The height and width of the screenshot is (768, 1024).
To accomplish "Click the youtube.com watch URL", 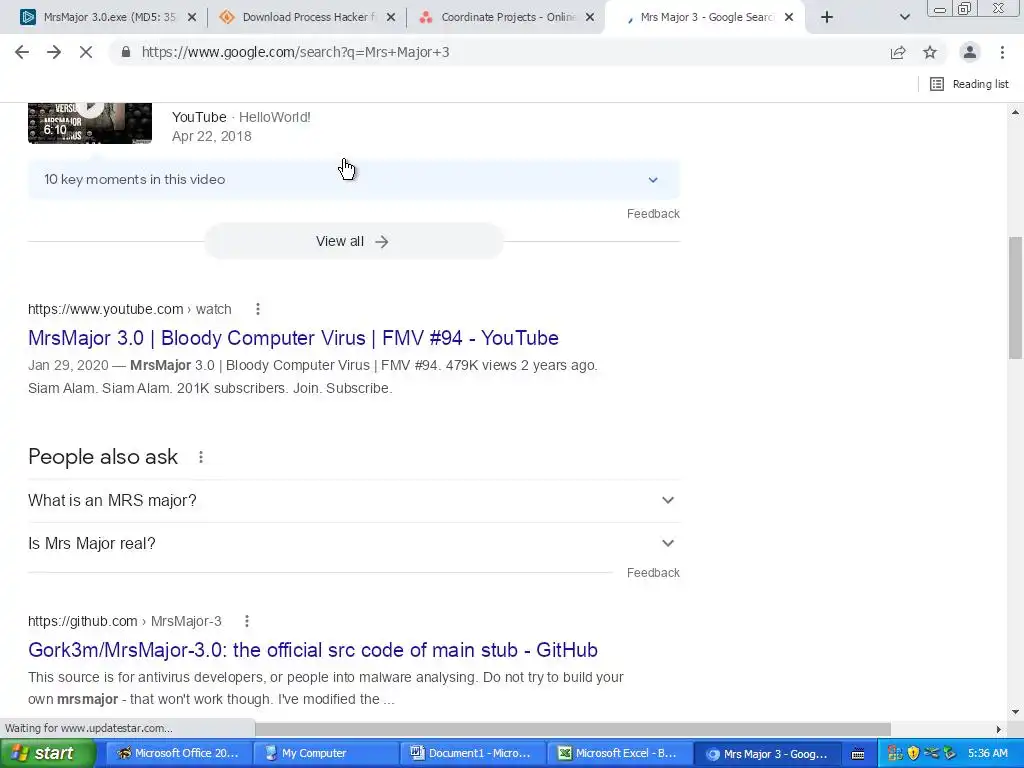I will coord(129,309).
